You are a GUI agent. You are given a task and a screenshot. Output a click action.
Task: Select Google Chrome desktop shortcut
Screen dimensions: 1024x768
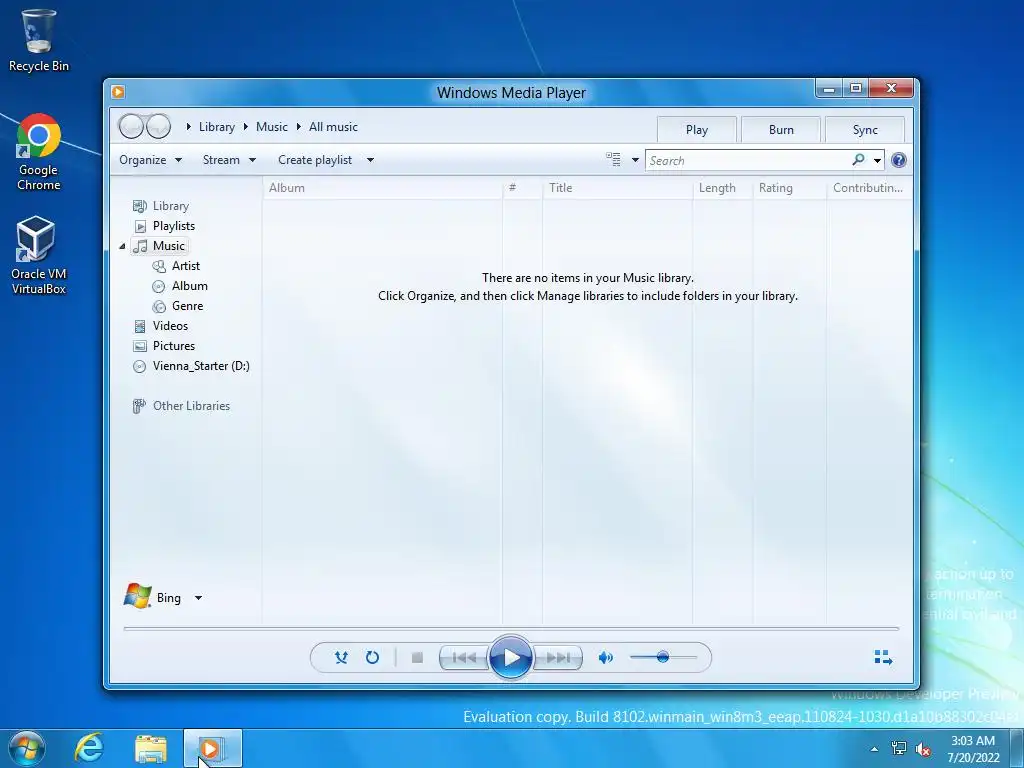pos(39,153)
